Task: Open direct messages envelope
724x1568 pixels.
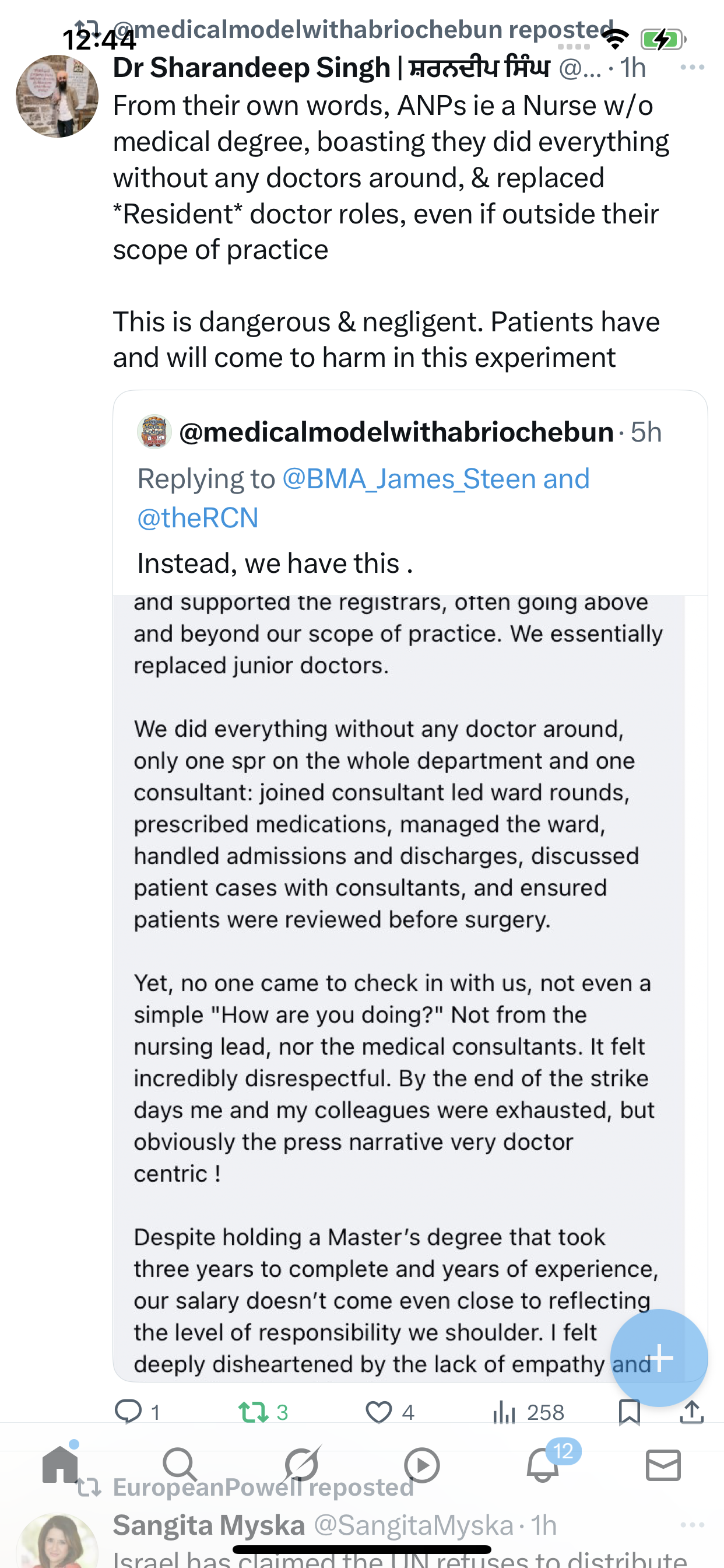Action: point(663,1466)
